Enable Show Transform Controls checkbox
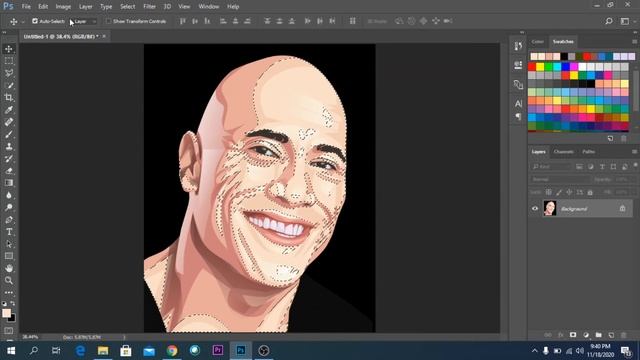The image size is (640, 360). click(108, 21)
